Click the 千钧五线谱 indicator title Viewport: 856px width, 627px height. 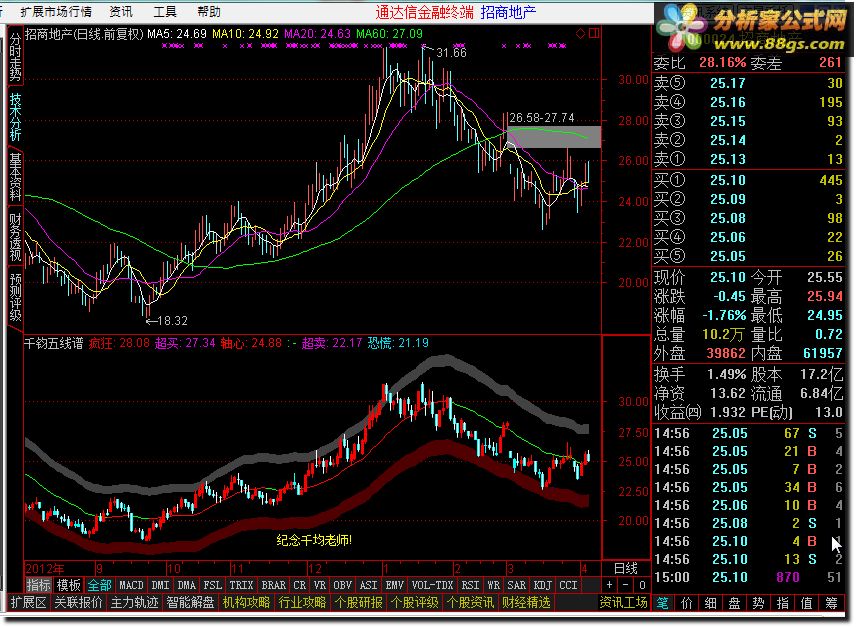point(54,343)
